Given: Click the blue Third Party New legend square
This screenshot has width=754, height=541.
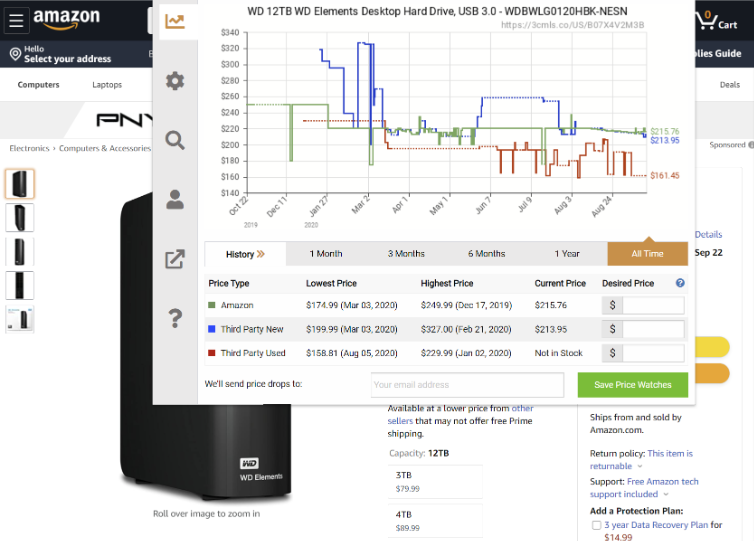Looking at the screenshot, I should pyautogui.click(x=212, y=329).
